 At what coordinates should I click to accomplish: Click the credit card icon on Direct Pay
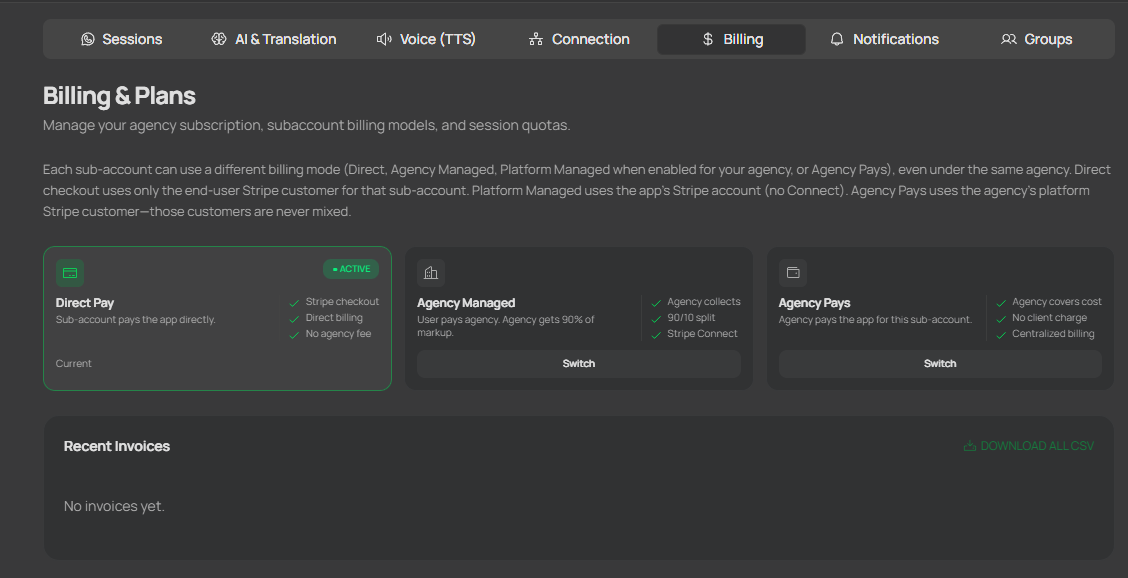tap(70, 274)
